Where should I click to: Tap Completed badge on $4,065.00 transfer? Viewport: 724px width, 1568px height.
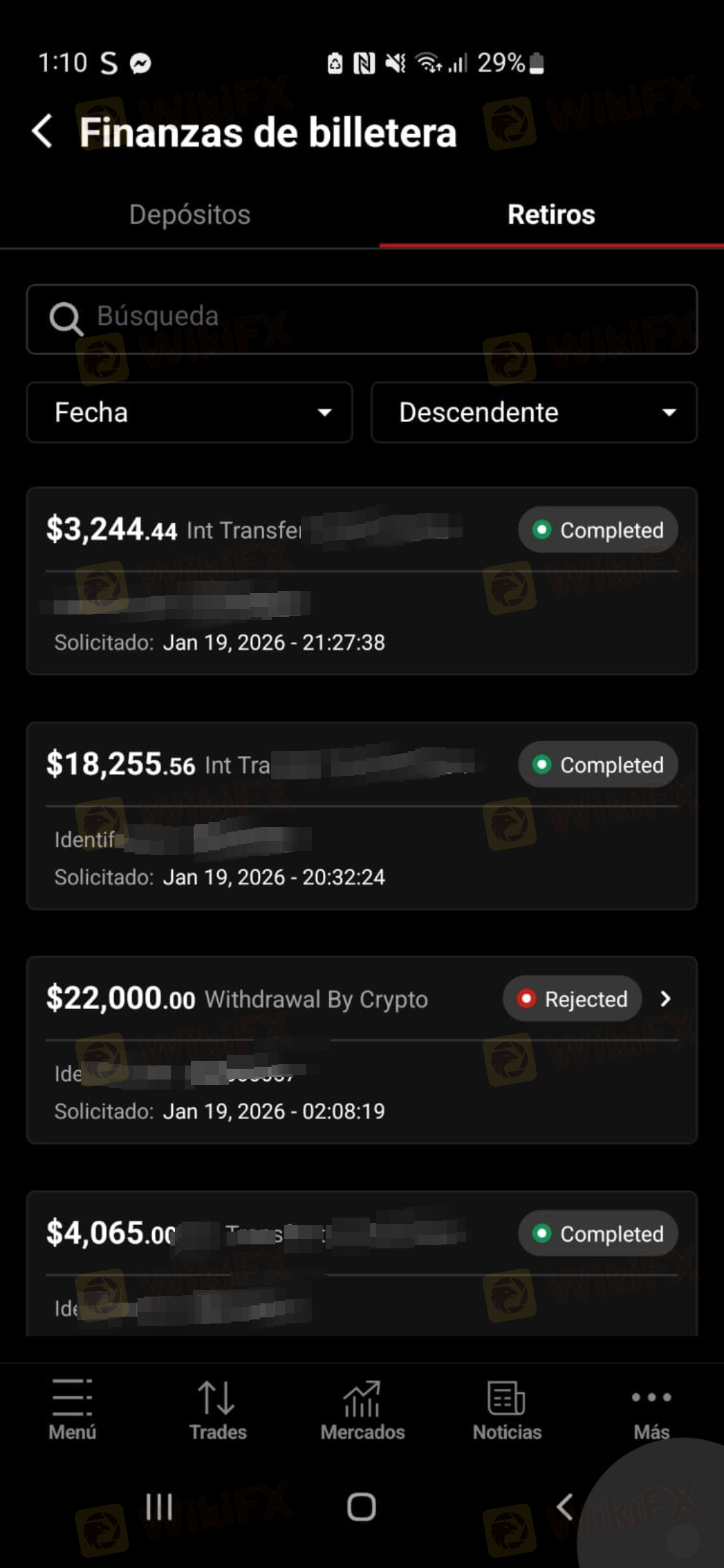coord(598,1234)
